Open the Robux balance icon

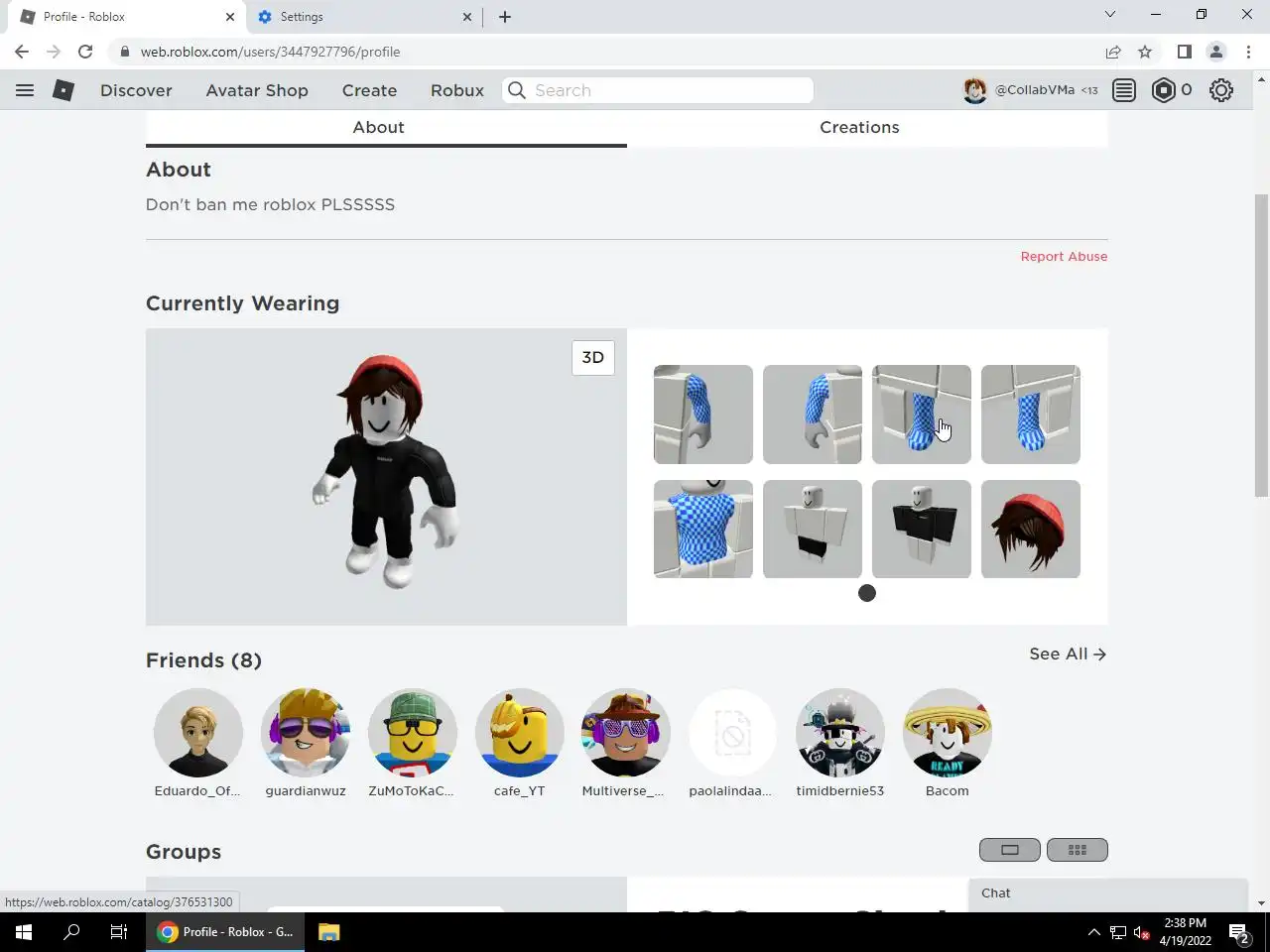coord(1163,90)
